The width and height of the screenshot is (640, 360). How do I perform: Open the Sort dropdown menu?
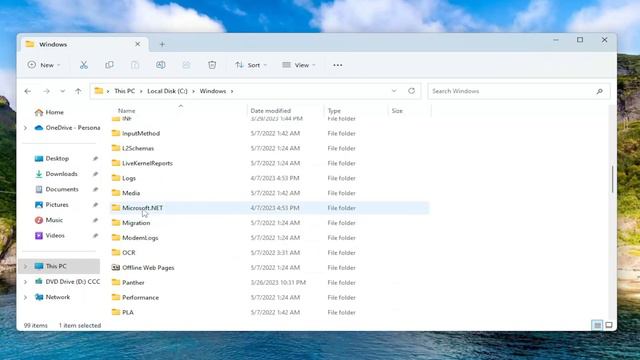tap(251, 65)
